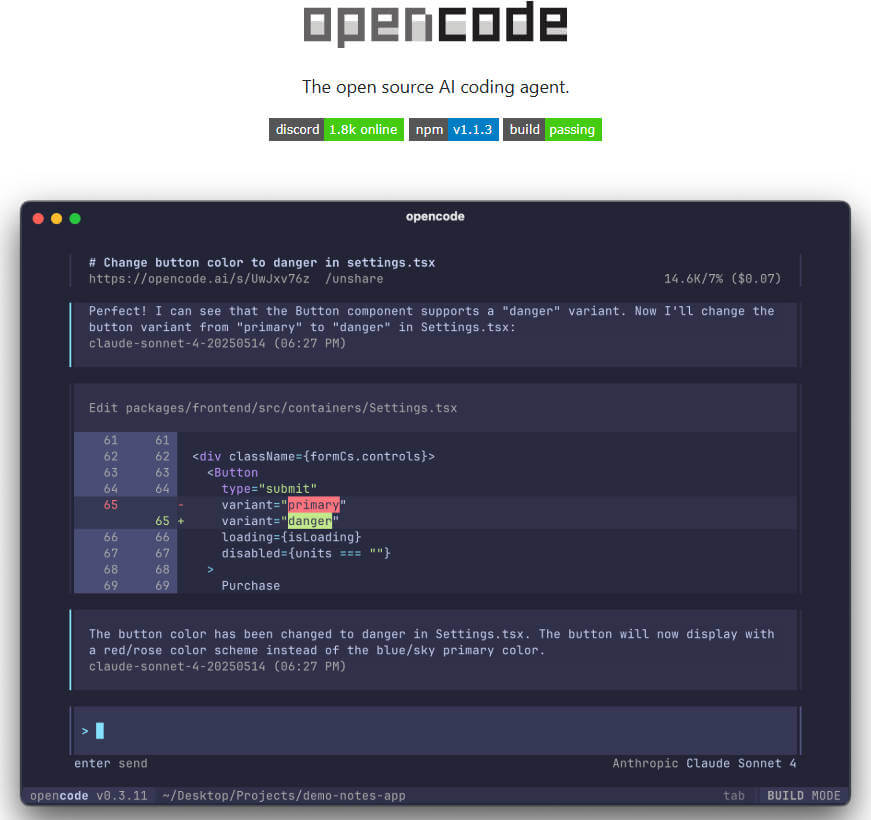Toggle BUILD MODE in the status bar

[801, 795]
